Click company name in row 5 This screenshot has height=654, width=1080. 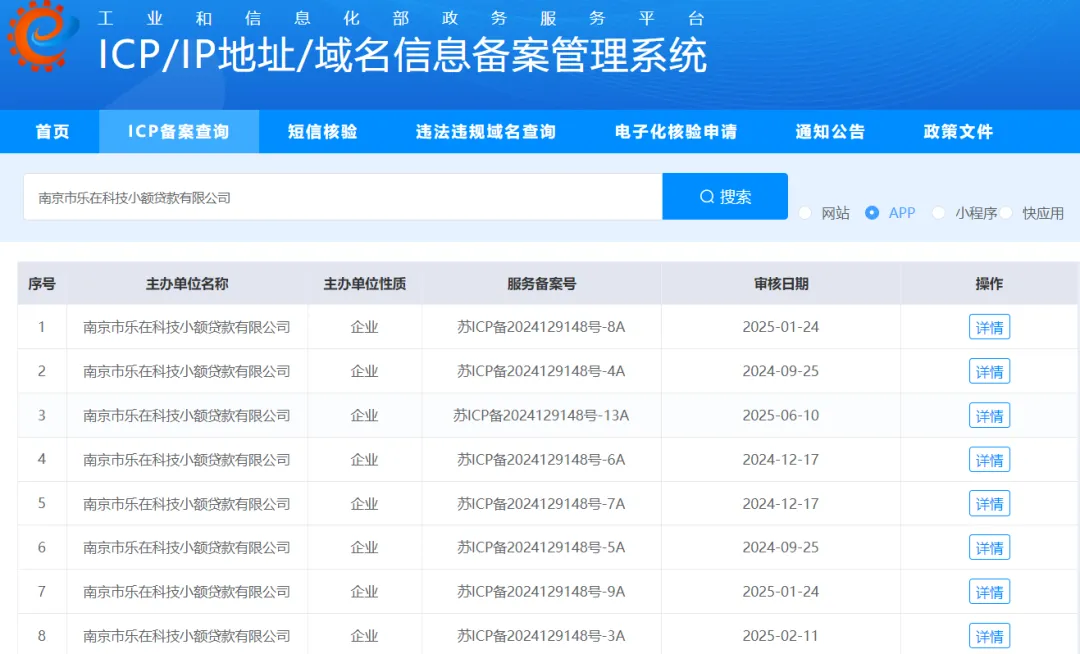point(187,503)
